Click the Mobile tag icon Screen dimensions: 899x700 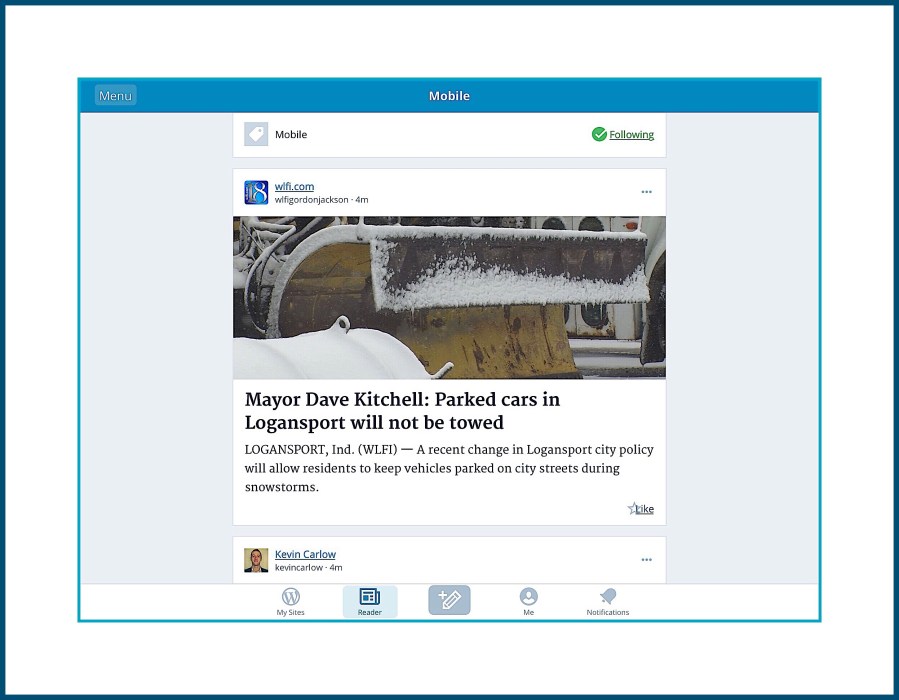(256, 135)
